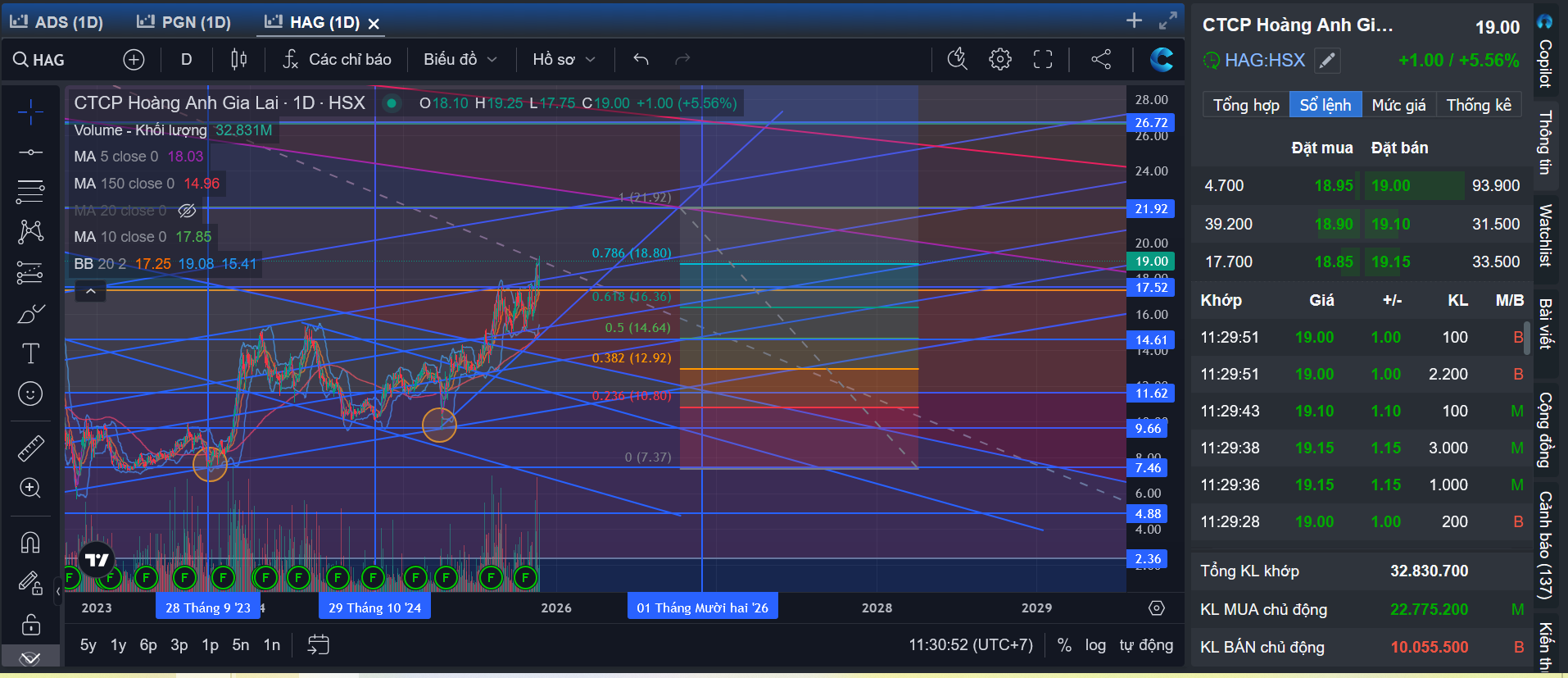Image resolution: width=1568 pixels, height=678 pixels.
Task: Choose the brush drawing tool
Action: click(x=30, y=314)
